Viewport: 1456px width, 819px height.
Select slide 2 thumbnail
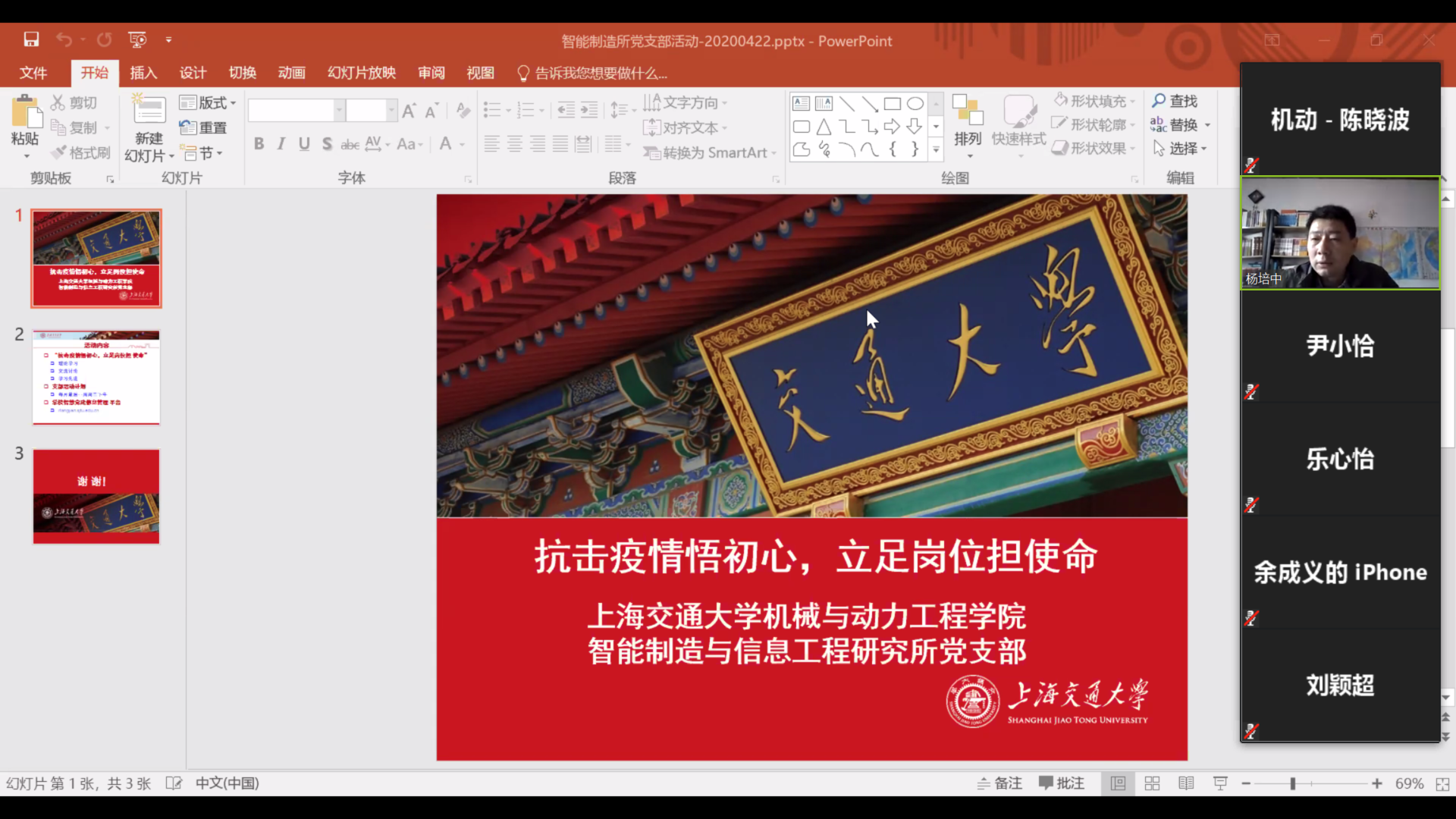[96, 377]
